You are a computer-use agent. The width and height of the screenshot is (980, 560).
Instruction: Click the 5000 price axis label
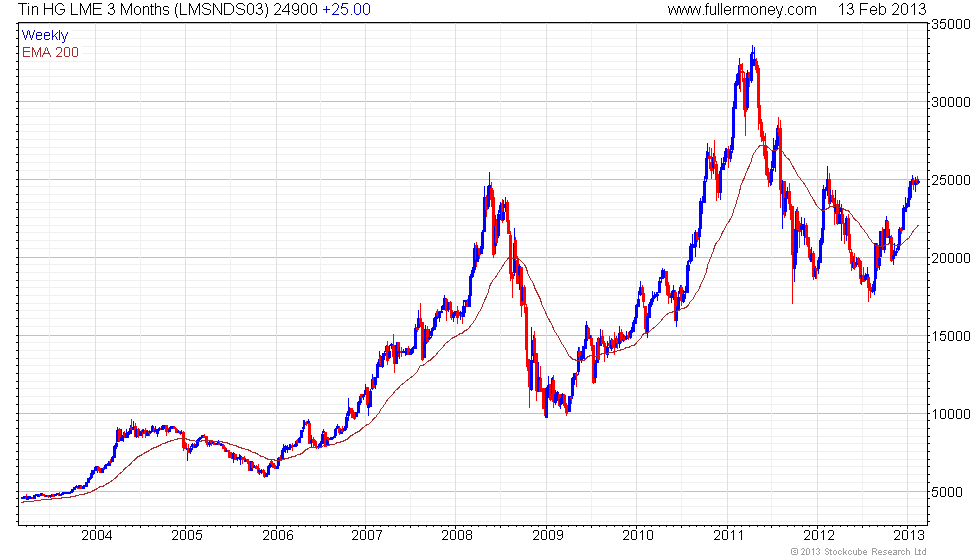[947, 492]
